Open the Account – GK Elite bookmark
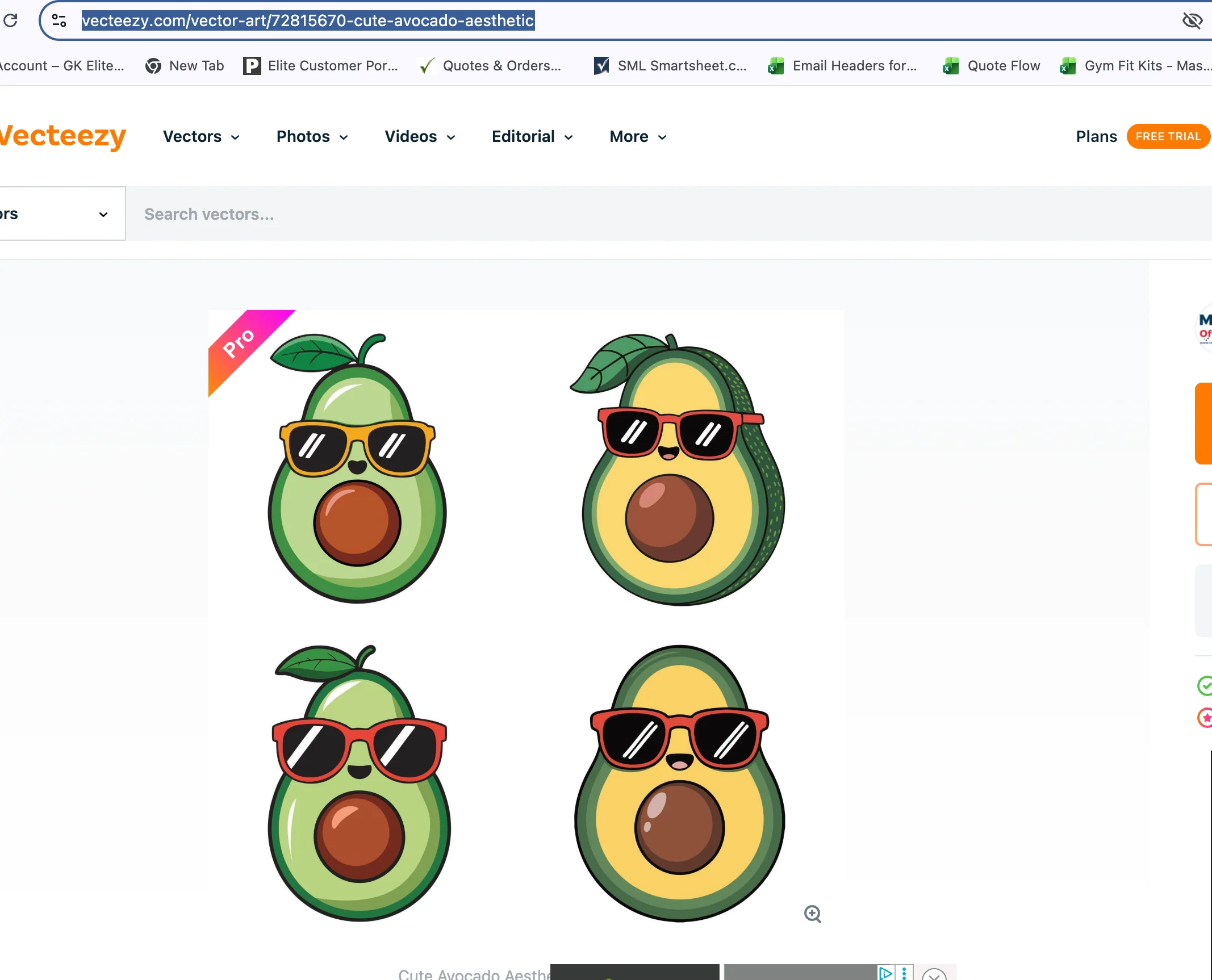This screenshot has height=980, width=1212. pos(61,66)
